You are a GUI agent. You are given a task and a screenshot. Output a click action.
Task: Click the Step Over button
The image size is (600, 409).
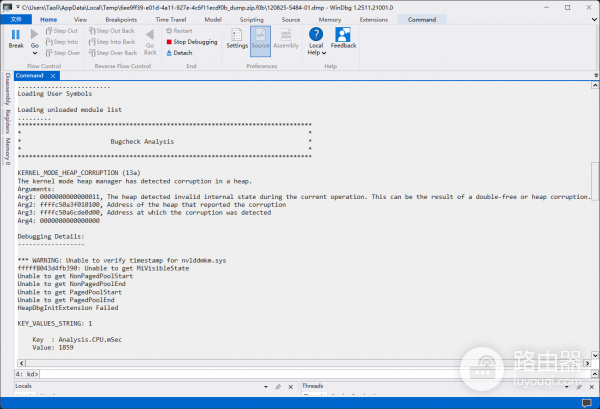[66, 53]
